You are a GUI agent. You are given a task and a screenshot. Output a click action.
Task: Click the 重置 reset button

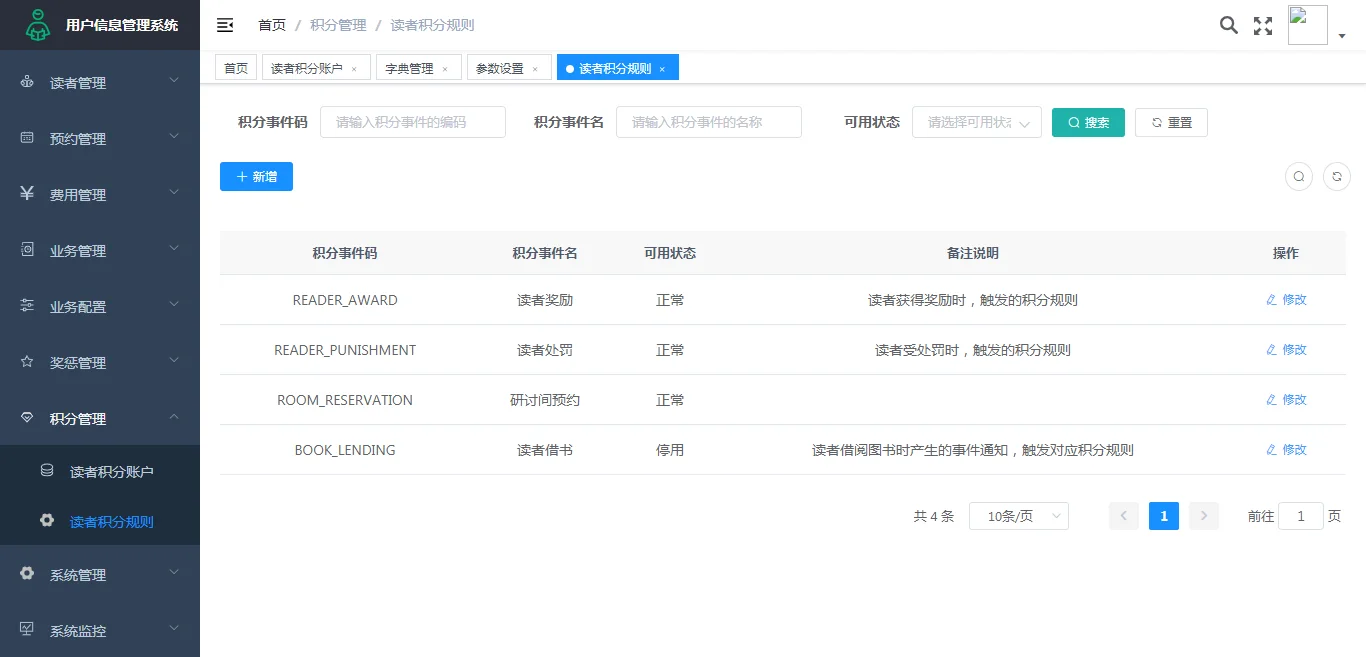tap(1171, 122)
